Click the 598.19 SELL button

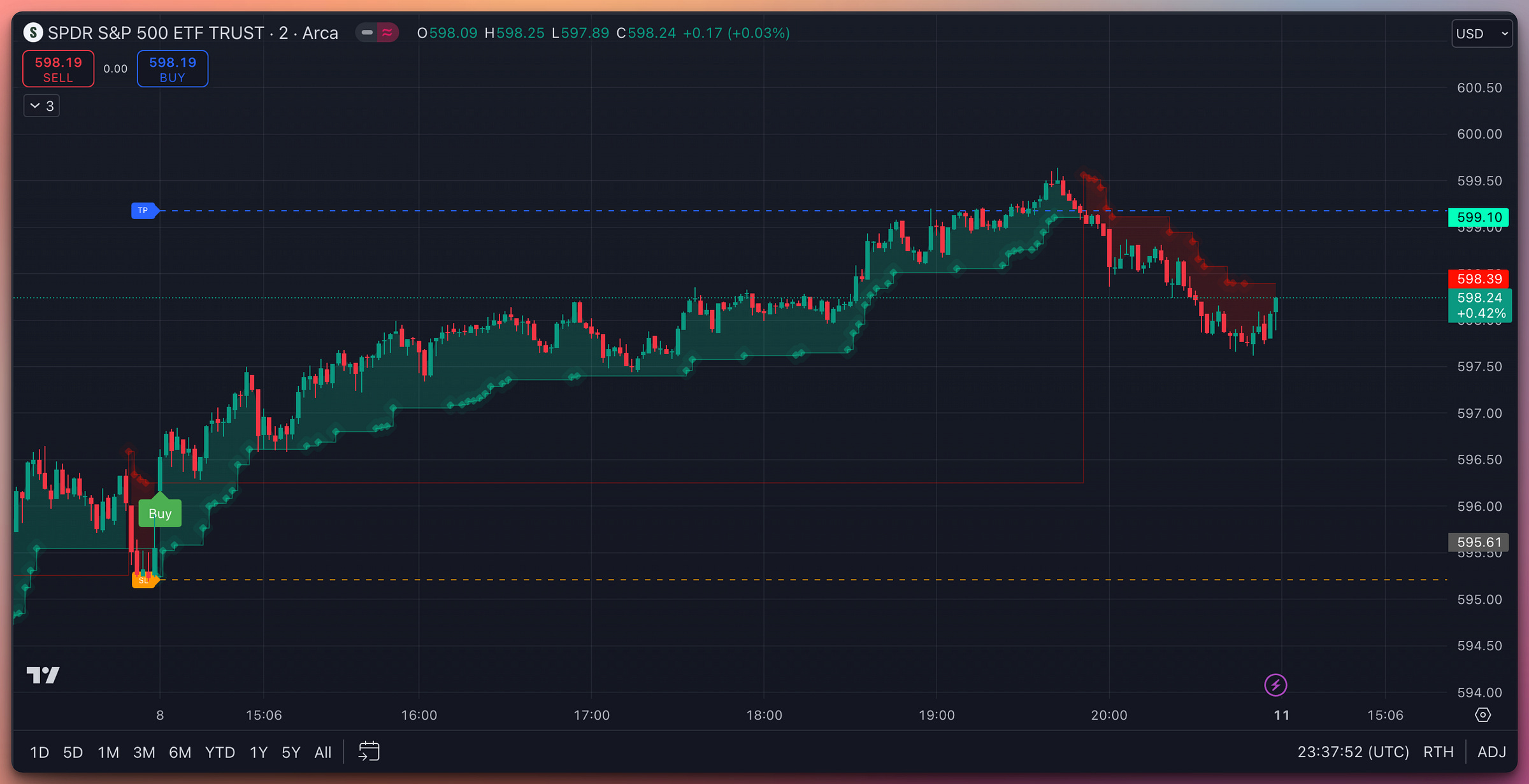[x=59, y=69]
